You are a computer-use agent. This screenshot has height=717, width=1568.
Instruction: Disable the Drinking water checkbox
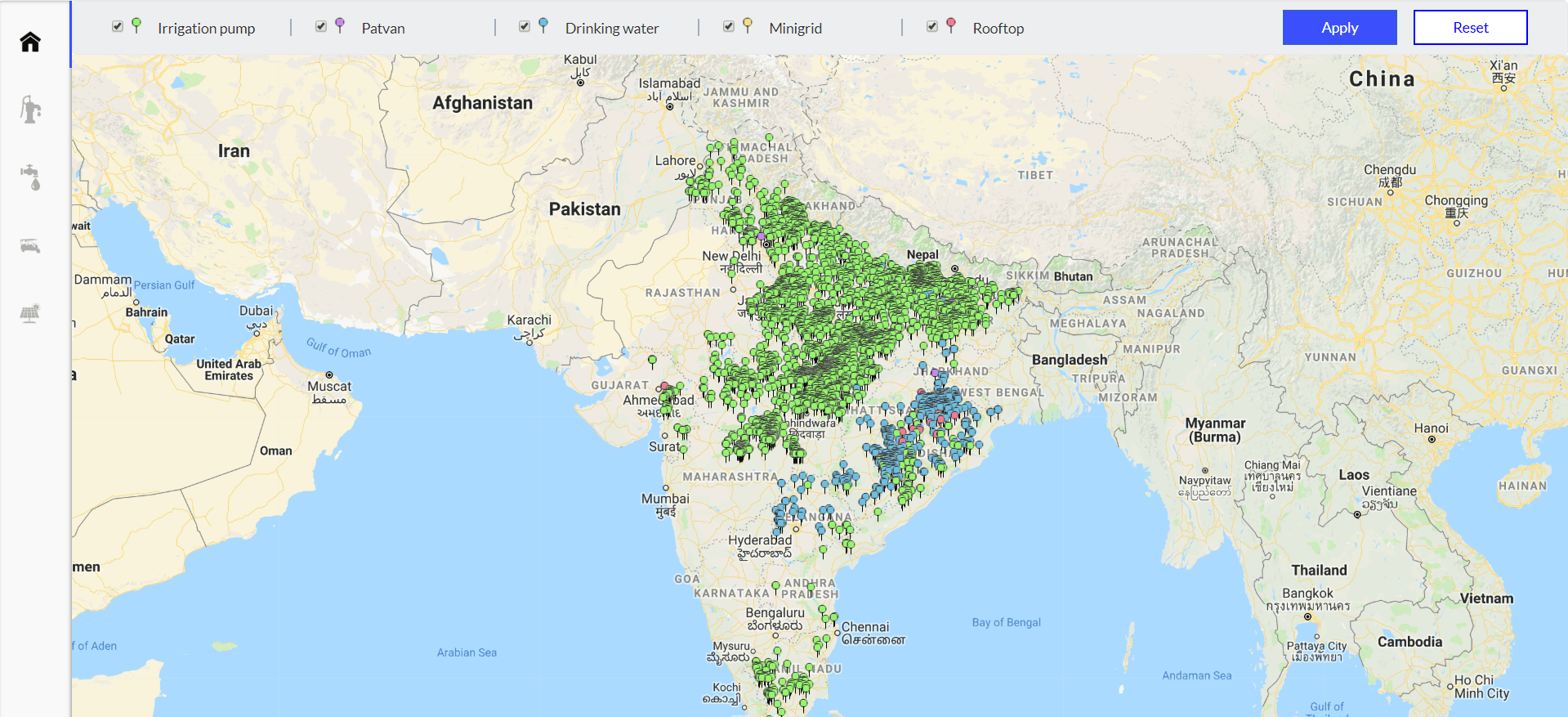[x=525, y=26]
